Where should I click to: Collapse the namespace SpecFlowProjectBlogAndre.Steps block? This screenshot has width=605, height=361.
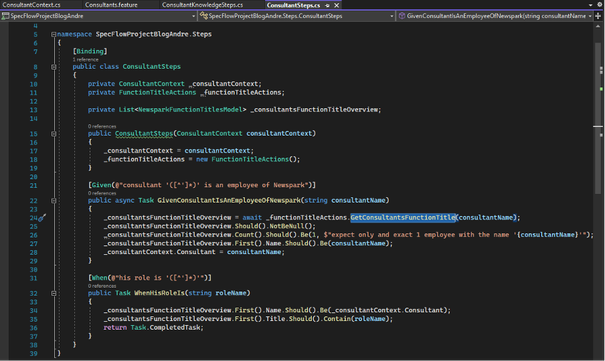54,34
